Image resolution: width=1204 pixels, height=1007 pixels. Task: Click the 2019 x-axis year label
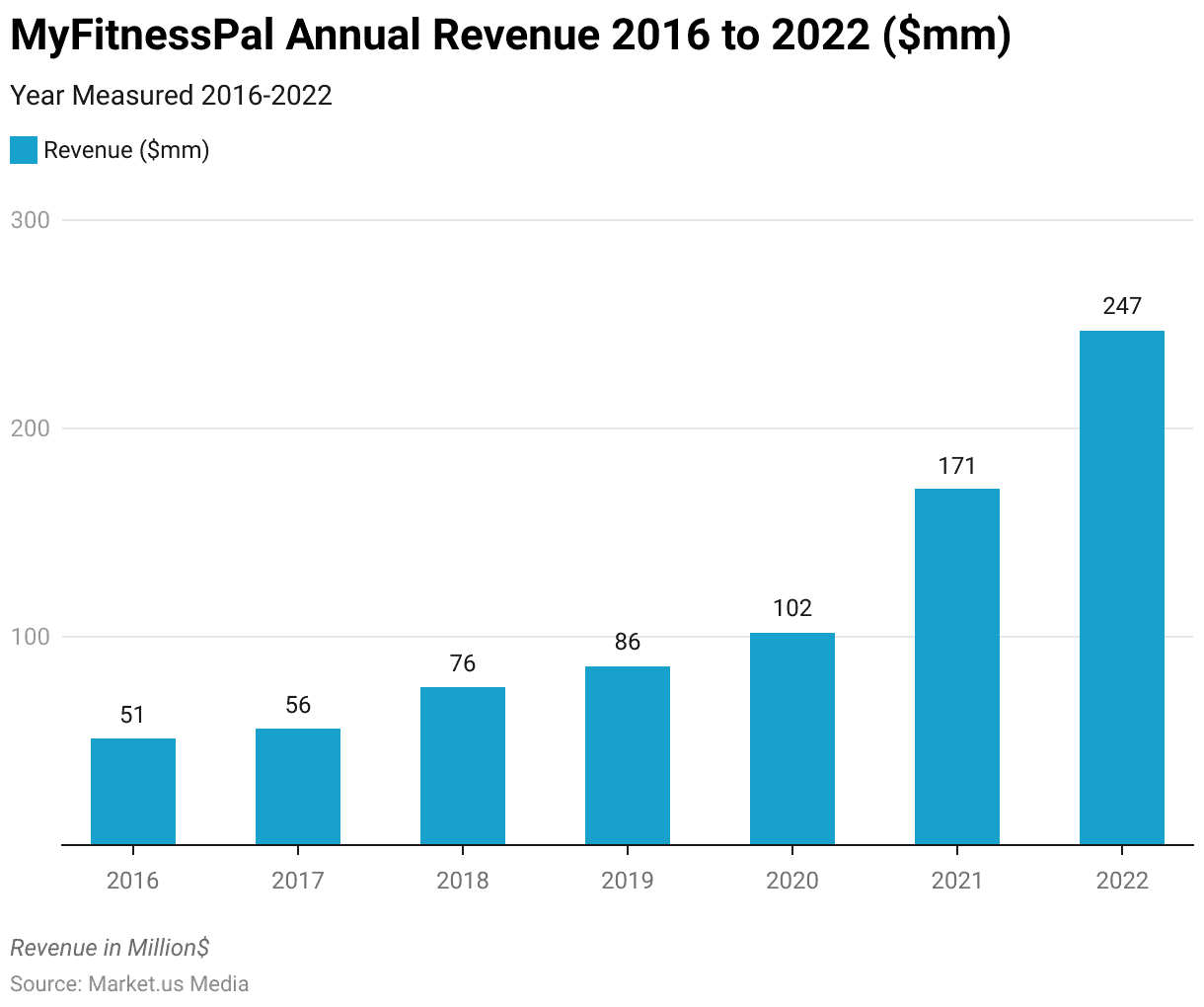[x=628, y=880]
